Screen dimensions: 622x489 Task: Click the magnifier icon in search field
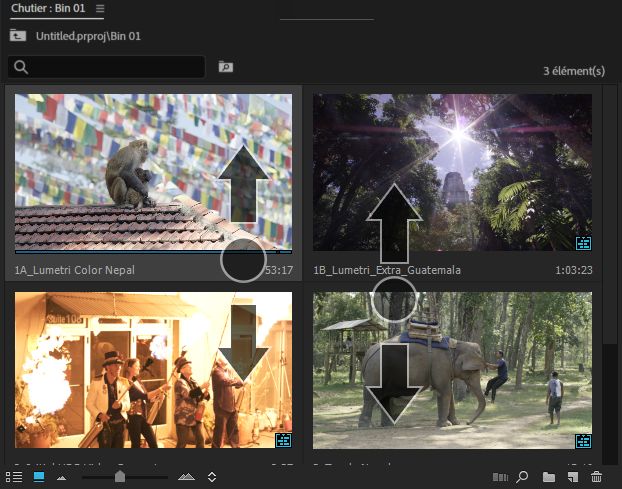(21, 67)
